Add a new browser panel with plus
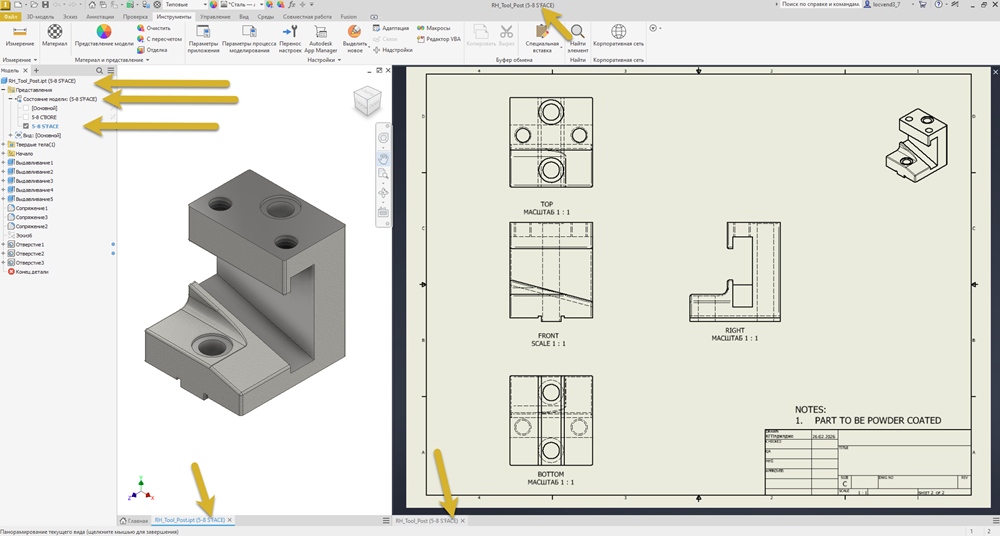The image size is (1000, 536). (x=36, y=70)
